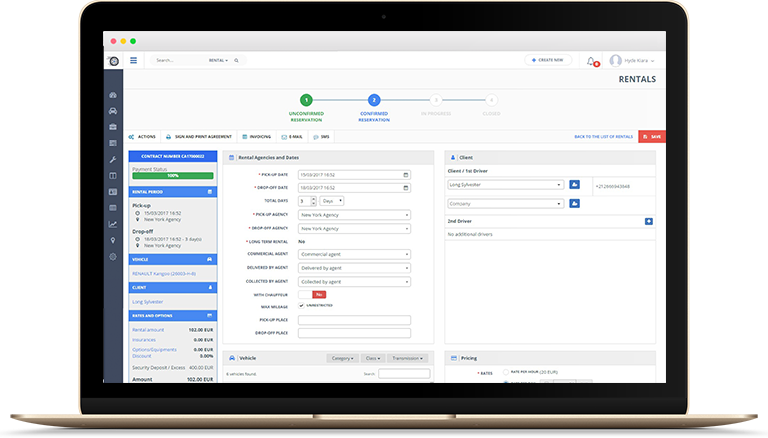Open Sign and Print Agreement
Image resolution: width=768 pixels, height=438 pixels.
click(199, 137)
